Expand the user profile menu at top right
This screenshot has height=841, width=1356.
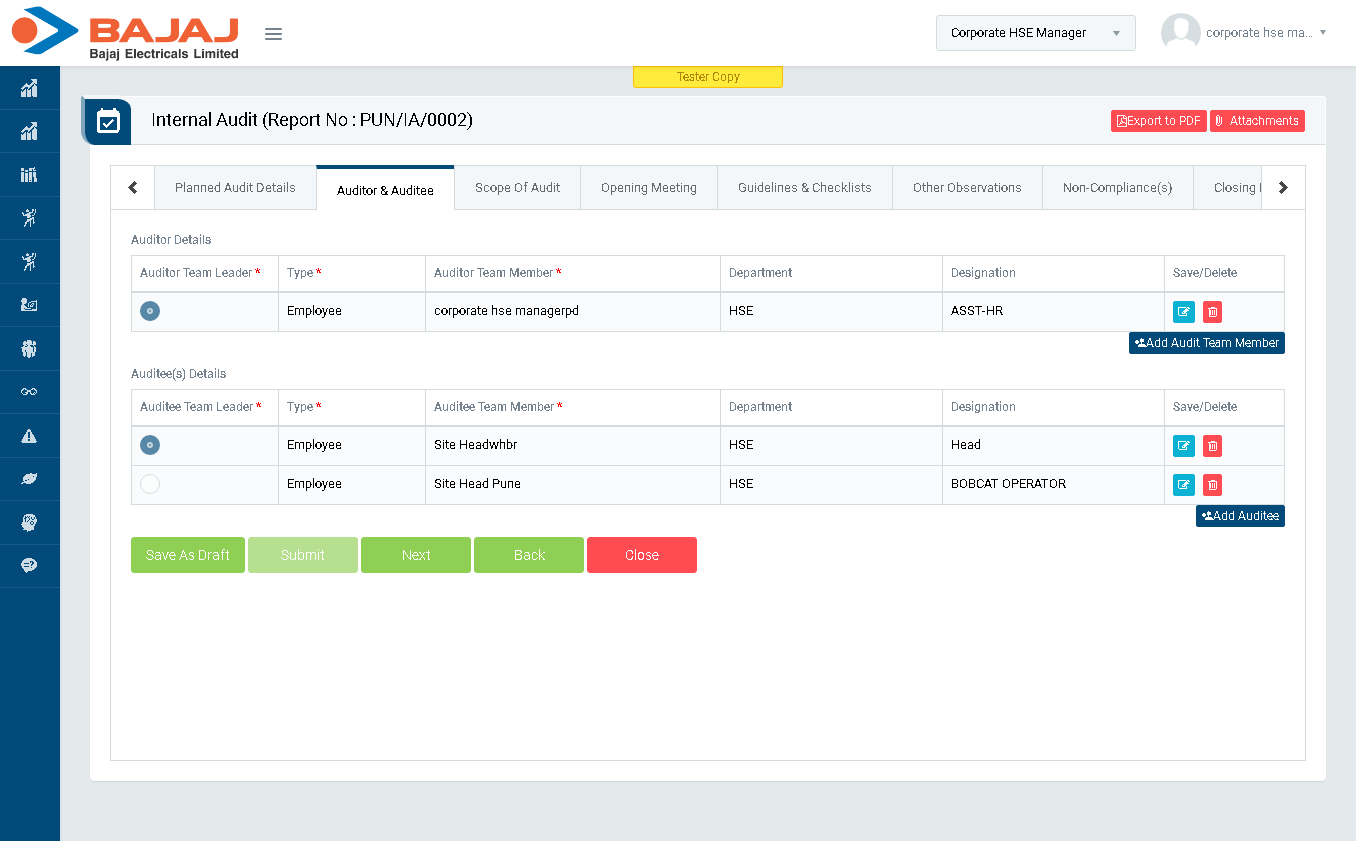tap(1245, 33)
